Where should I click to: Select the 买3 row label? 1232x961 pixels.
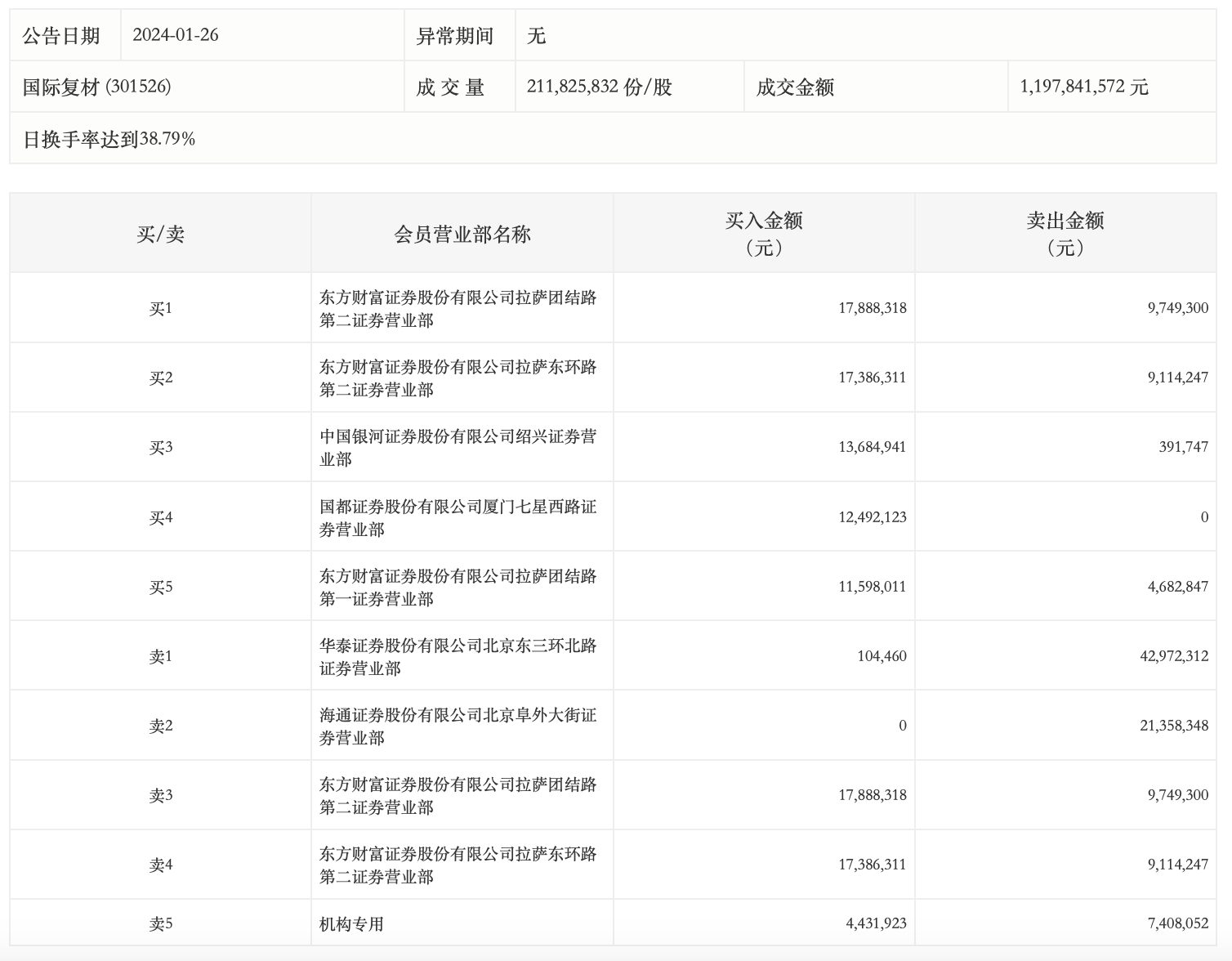(x=161, y=448)
